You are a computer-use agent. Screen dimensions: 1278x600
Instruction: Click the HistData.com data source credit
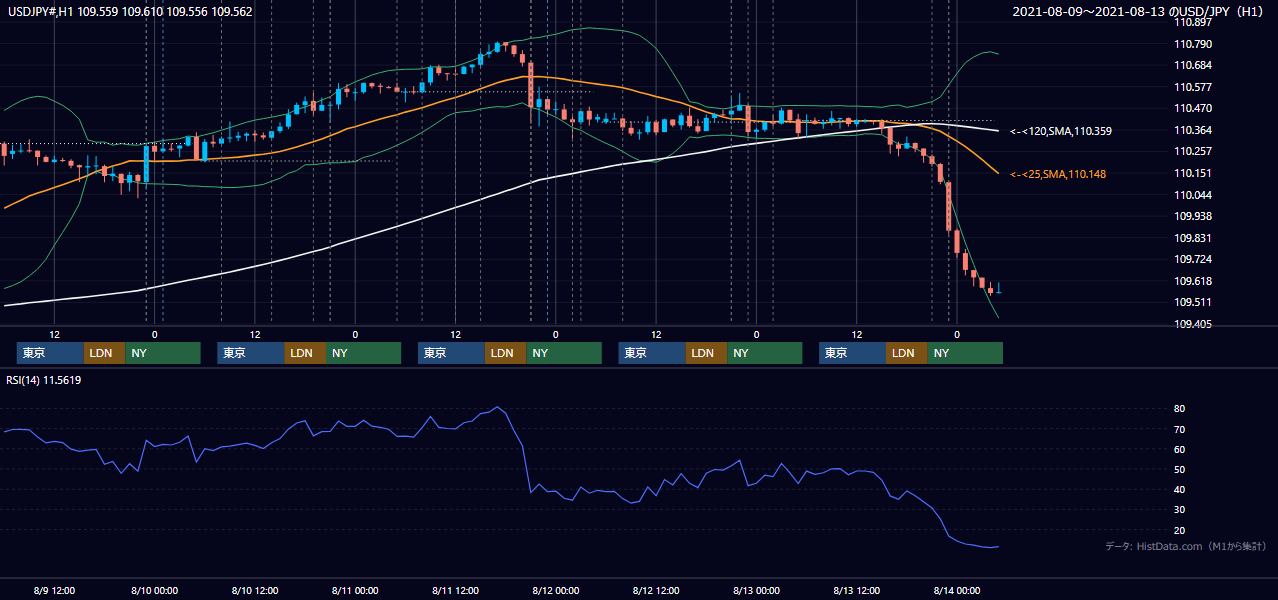pos(1185,546)
